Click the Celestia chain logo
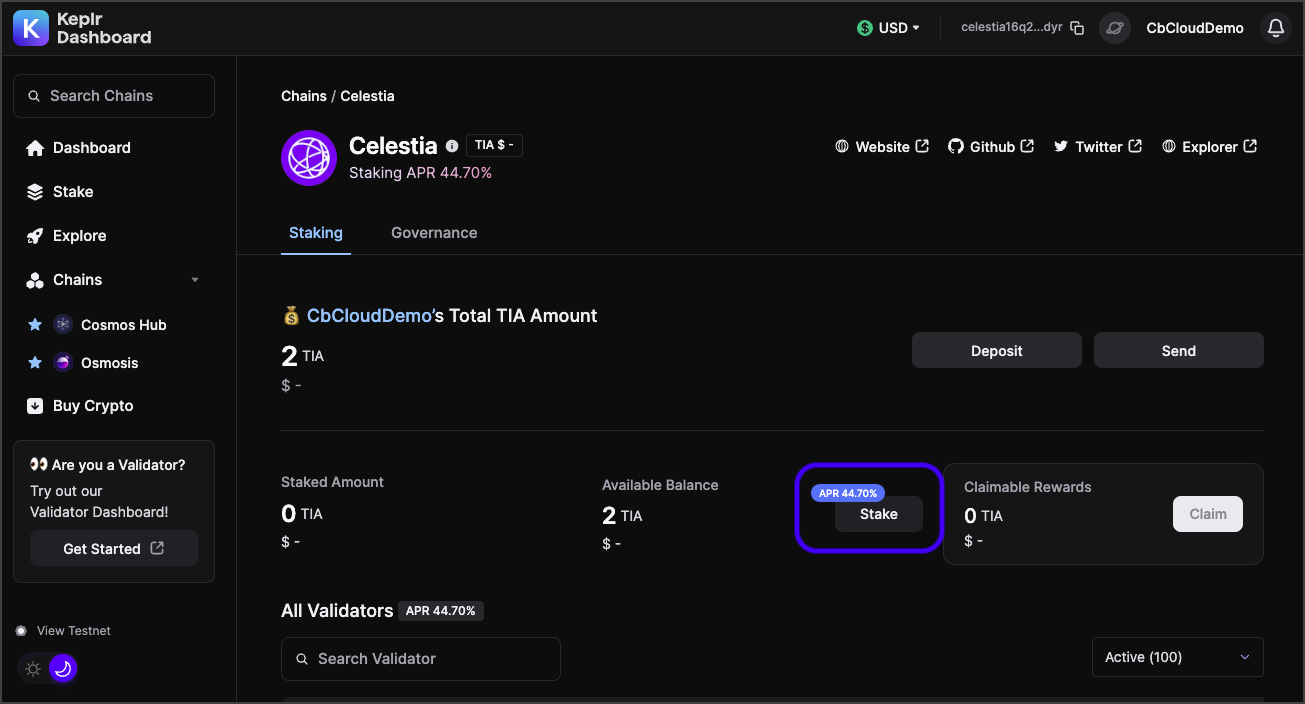Image resolution: width=1305 pixels, height=704 pixels. pos(309,158)
